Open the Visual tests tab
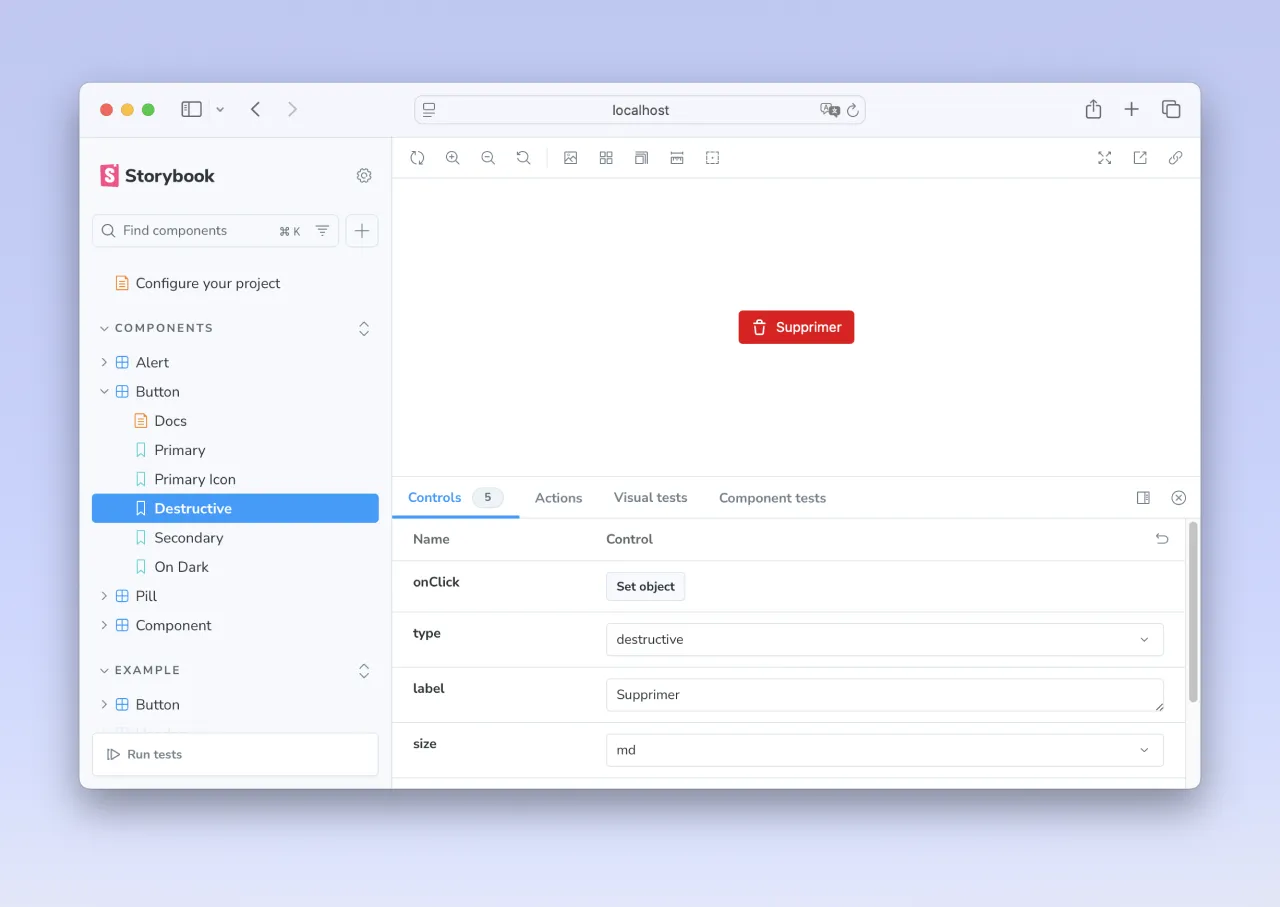This screenshot has height=907, width=1280. (650, 497)
